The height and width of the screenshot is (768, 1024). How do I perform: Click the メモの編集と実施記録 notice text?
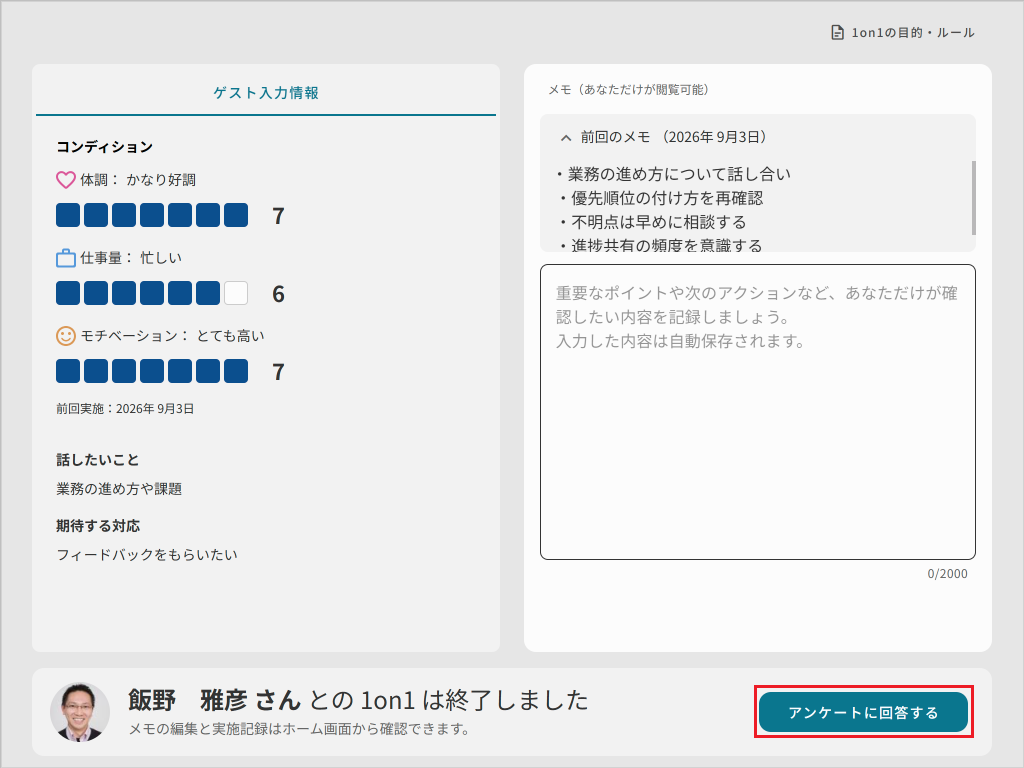tap(299, 729)
